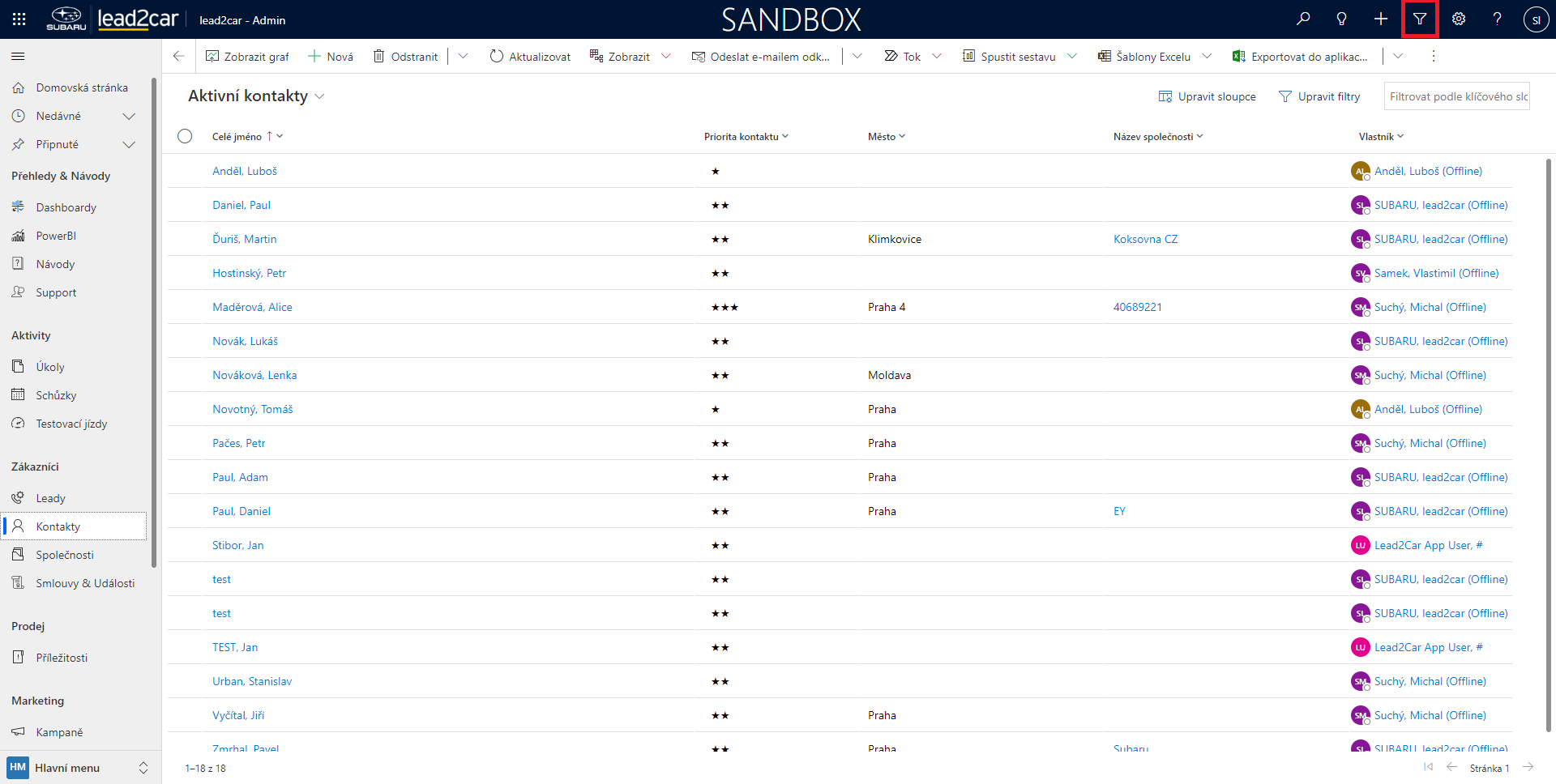Click the search magnifier icon
Screen dimensions: 1556x784
tap(1302, 19)
